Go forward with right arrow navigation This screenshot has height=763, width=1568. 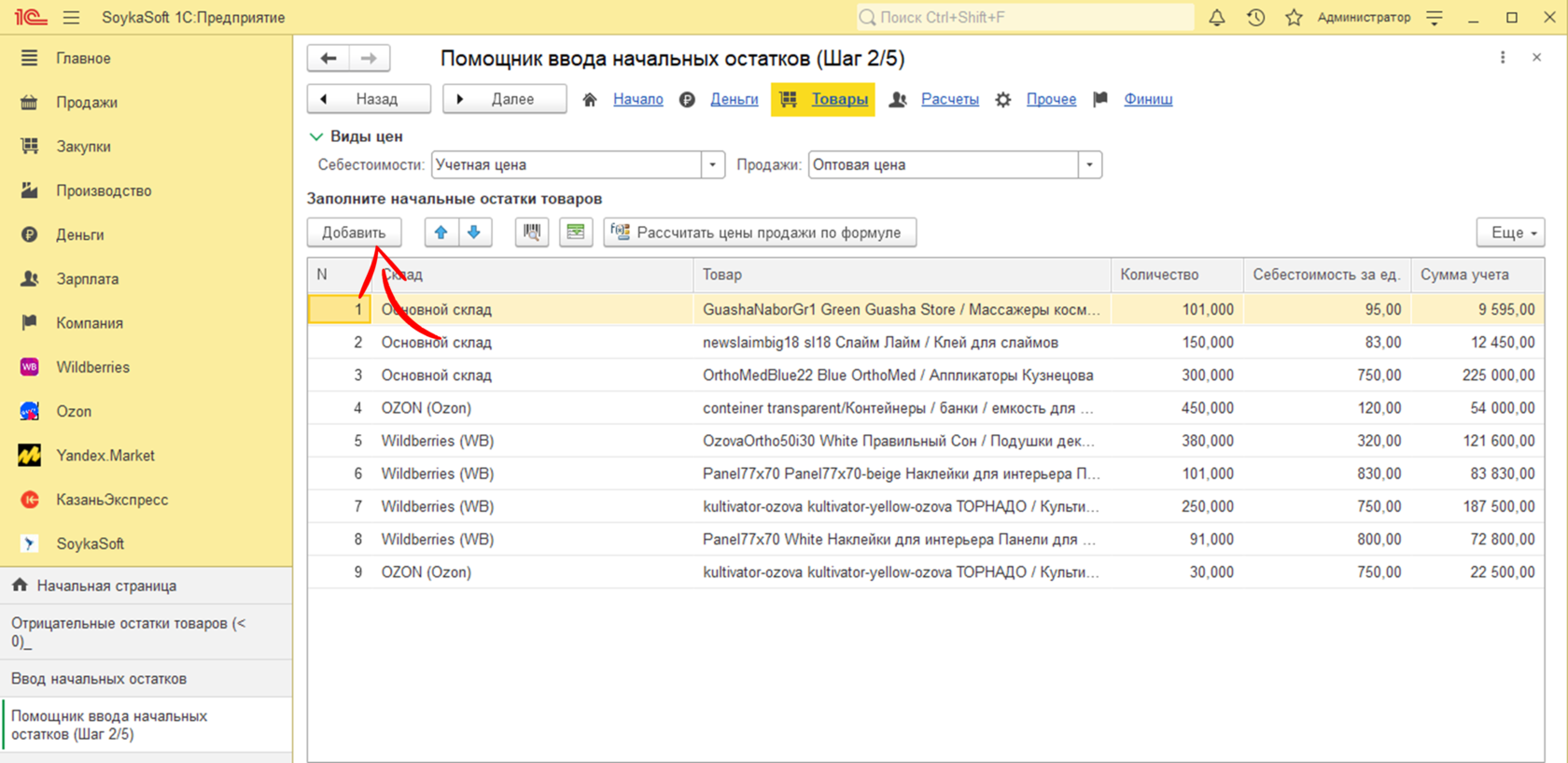(370, 58)
